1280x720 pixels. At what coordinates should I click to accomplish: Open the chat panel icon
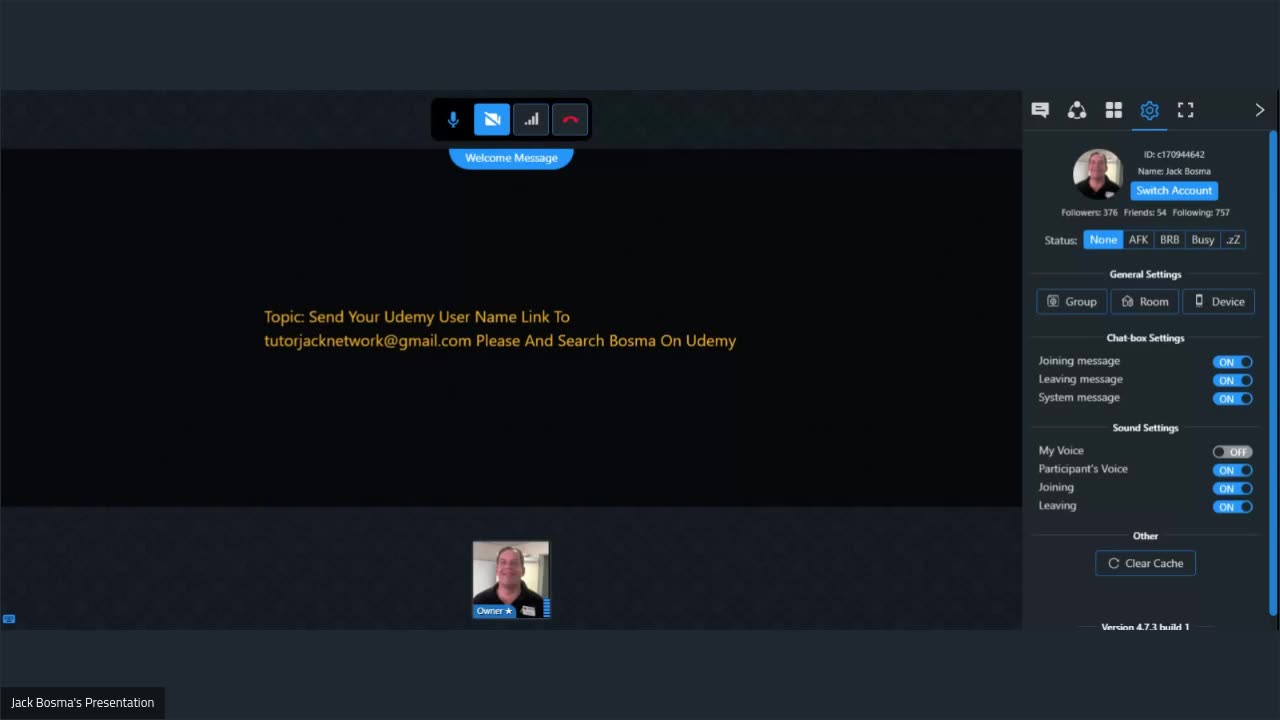tap(1040, 110)
